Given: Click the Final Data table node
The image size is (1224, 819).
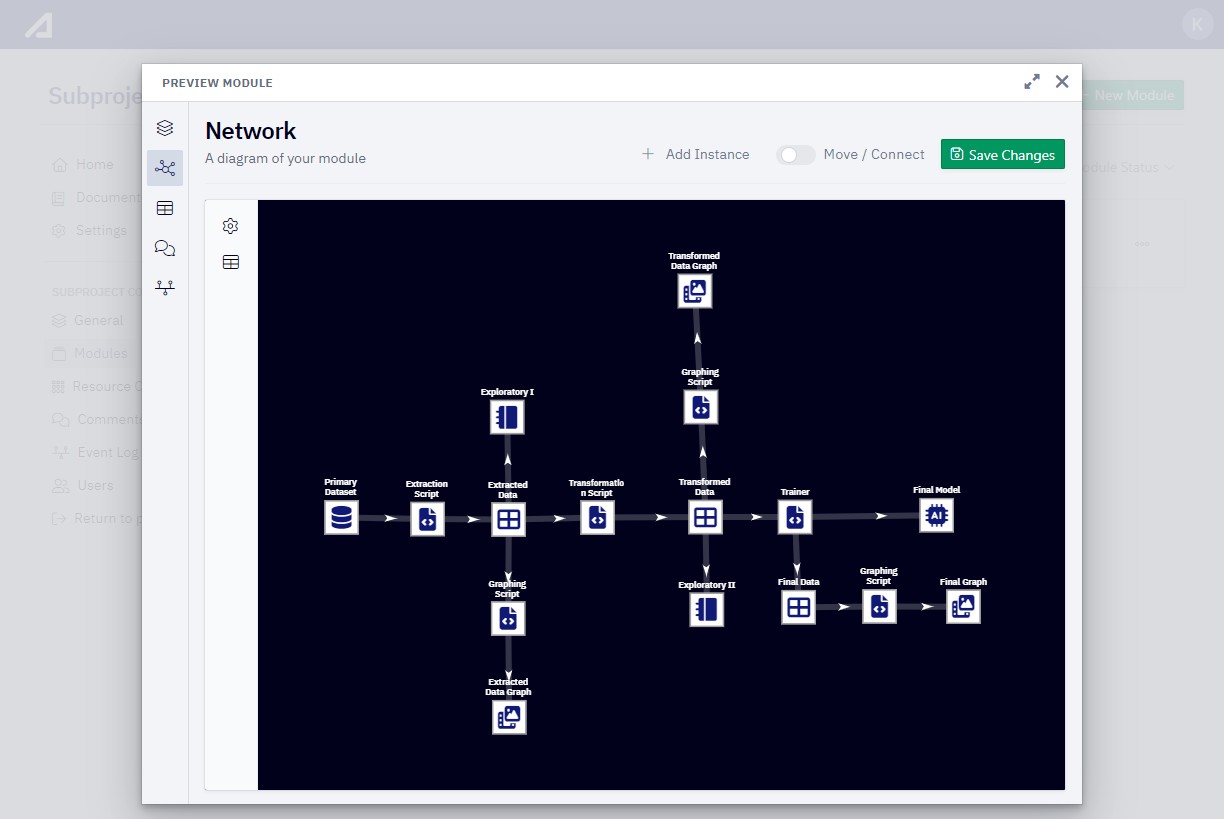Looking at the screenshot, I should point(798,607).
